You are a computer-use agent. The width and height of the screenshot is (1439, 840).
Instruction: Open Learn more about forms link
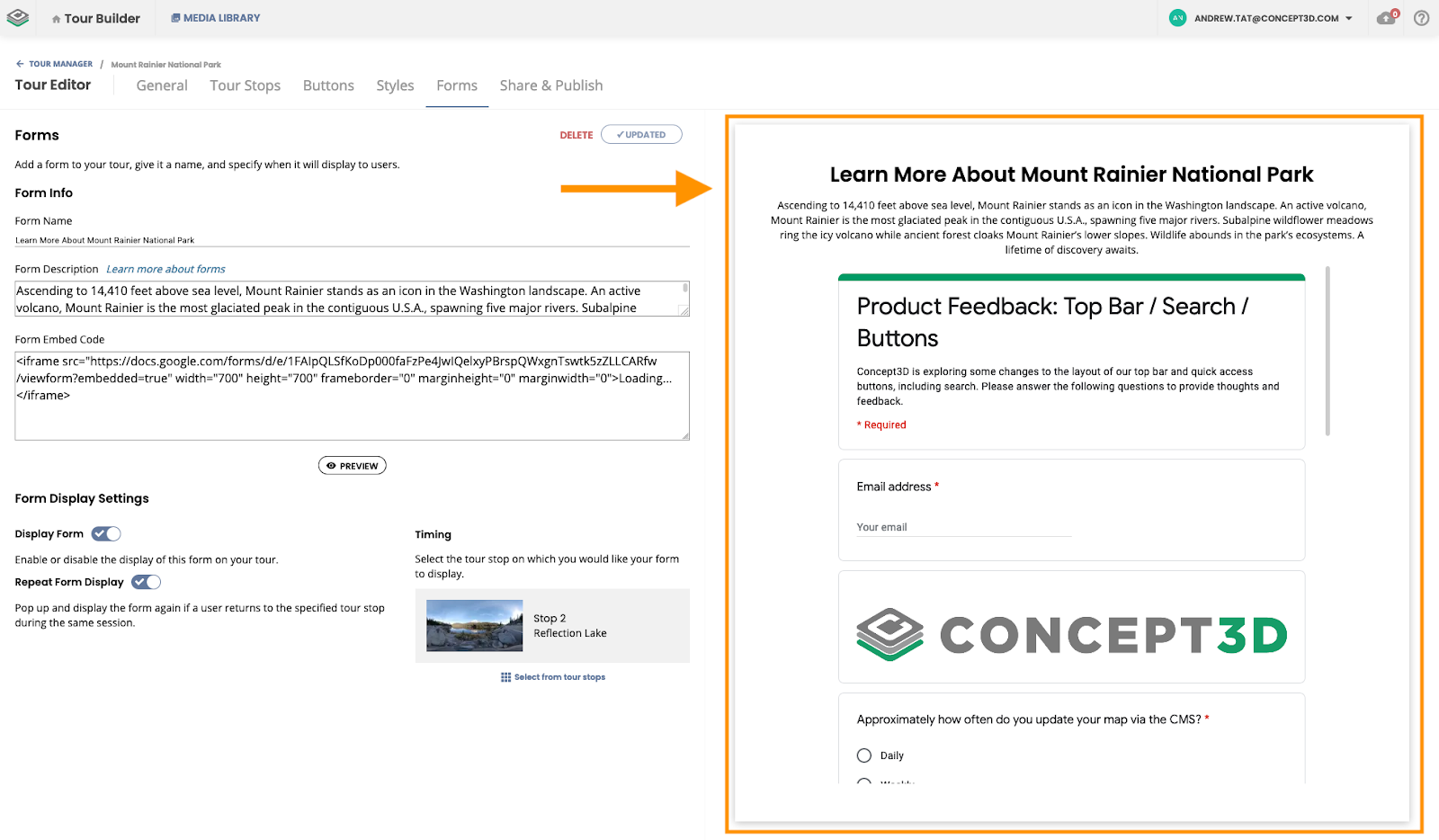[165, 269]
